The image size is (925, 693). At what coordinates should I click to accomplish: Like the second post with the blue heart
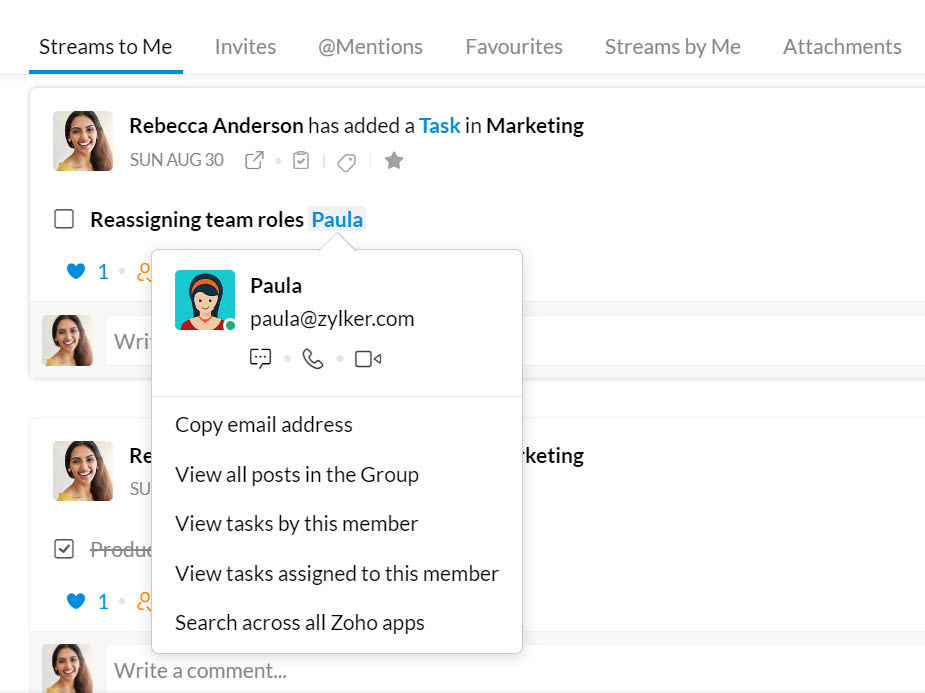(x=76, y=601)
